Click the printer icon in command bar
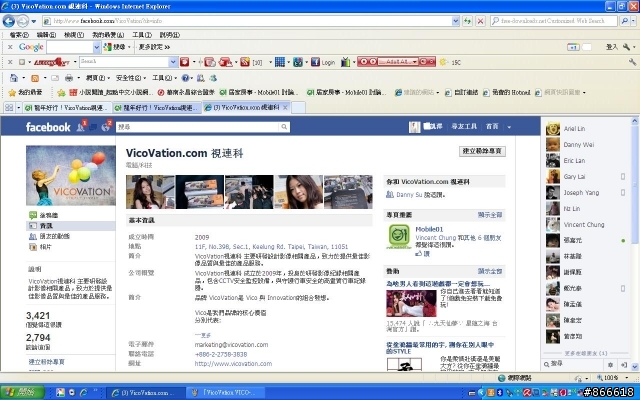 pyautogui.click(x=69, y=78)
